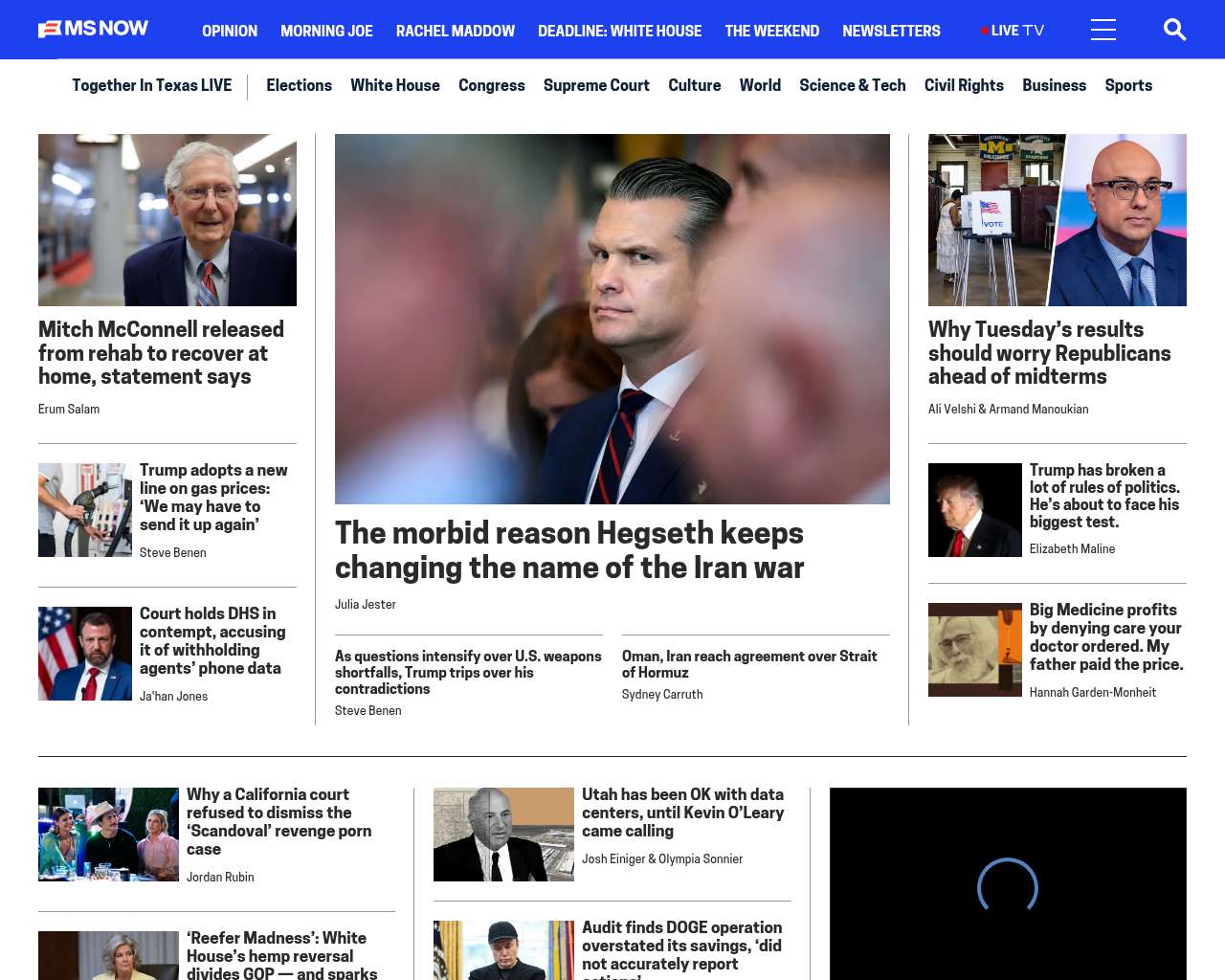The height and width of the screenshot is (980, 1225).
Task: Open DOGE audit article thumbnail
Action: pyautogui.click(x=503, y=950)
